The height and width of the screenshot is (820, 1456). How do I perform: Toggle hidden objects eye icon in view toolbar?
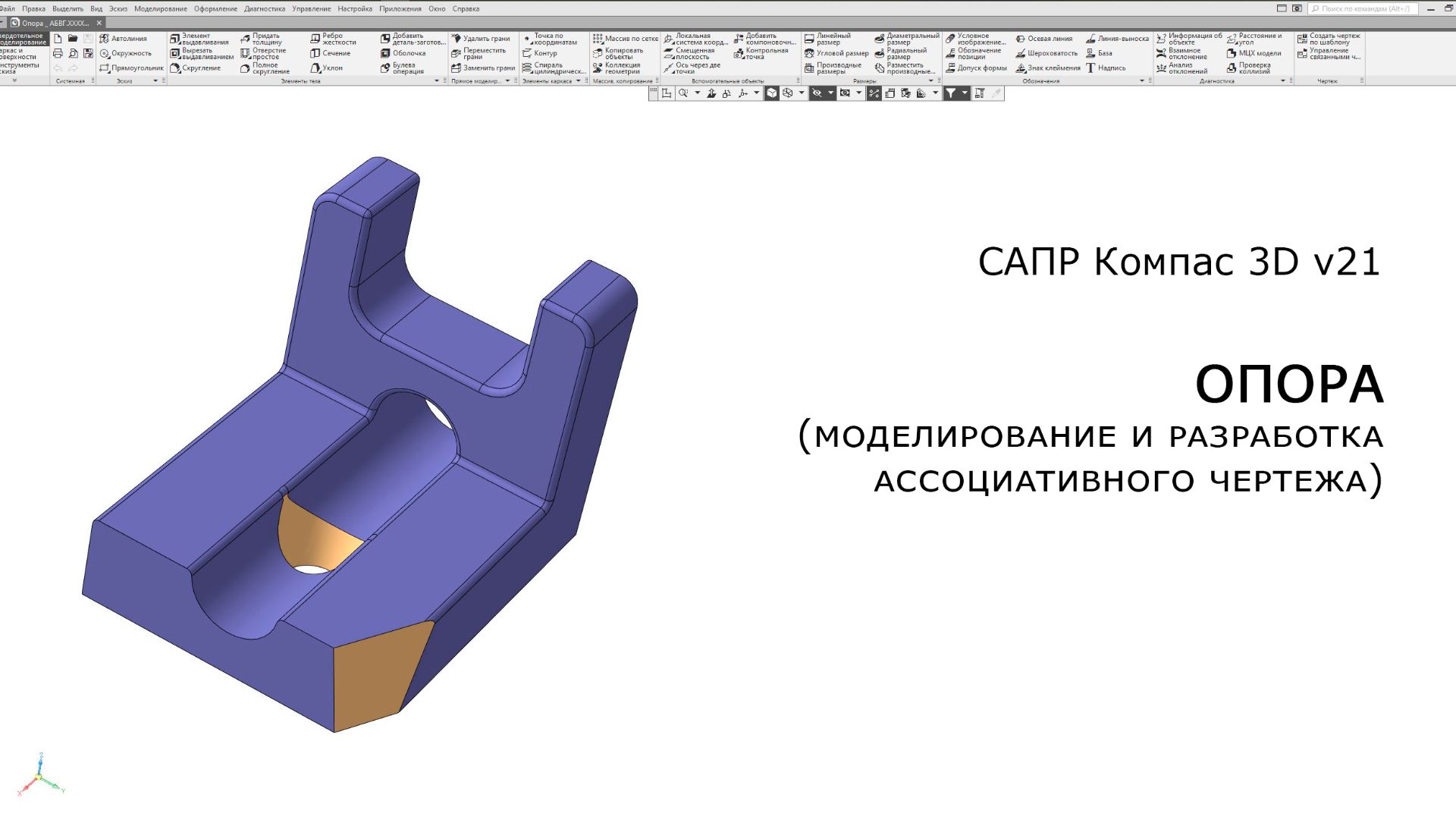pos(817,93)
